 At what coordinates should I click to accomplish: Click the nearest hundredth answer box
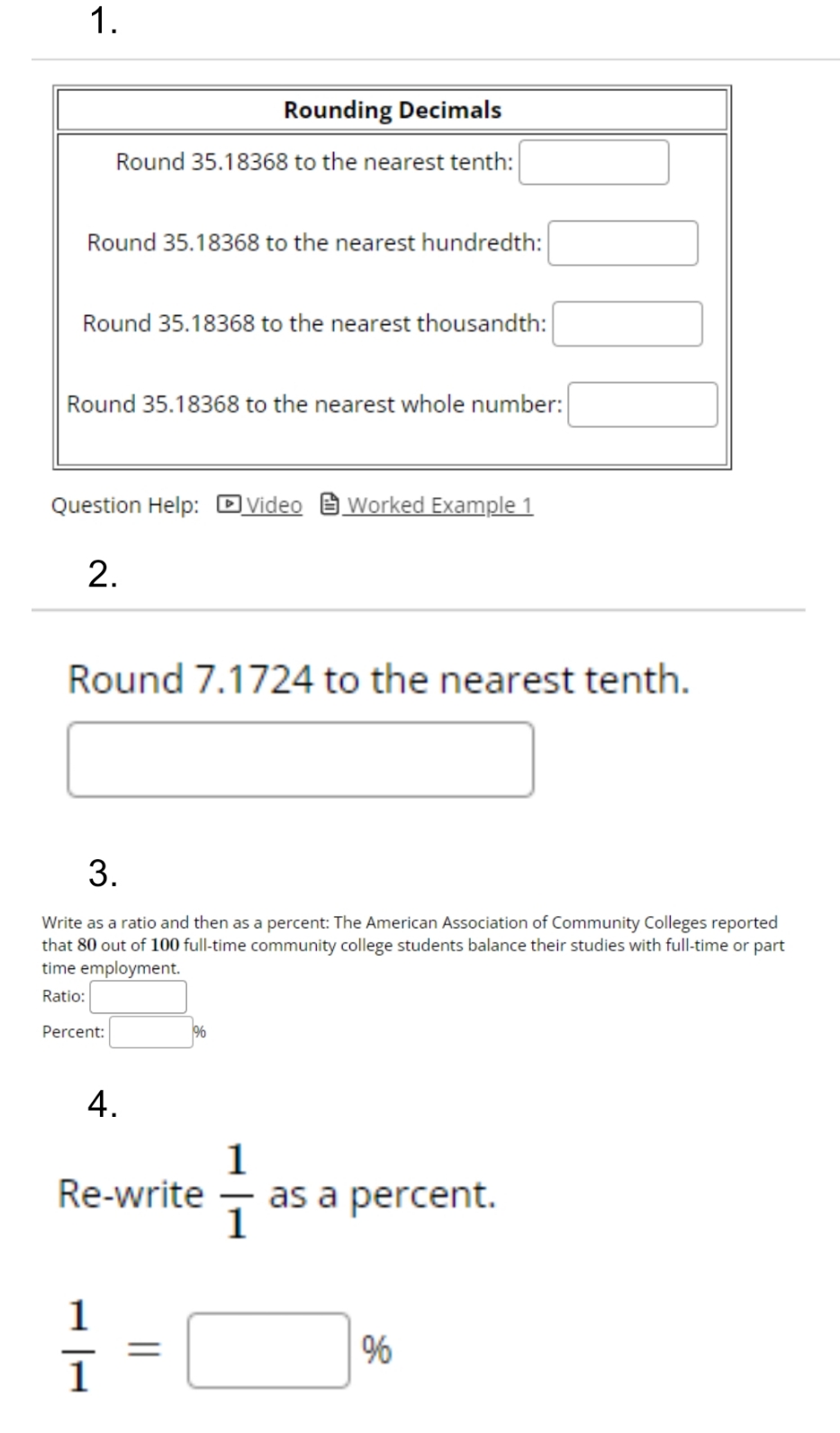coord(625,241)
